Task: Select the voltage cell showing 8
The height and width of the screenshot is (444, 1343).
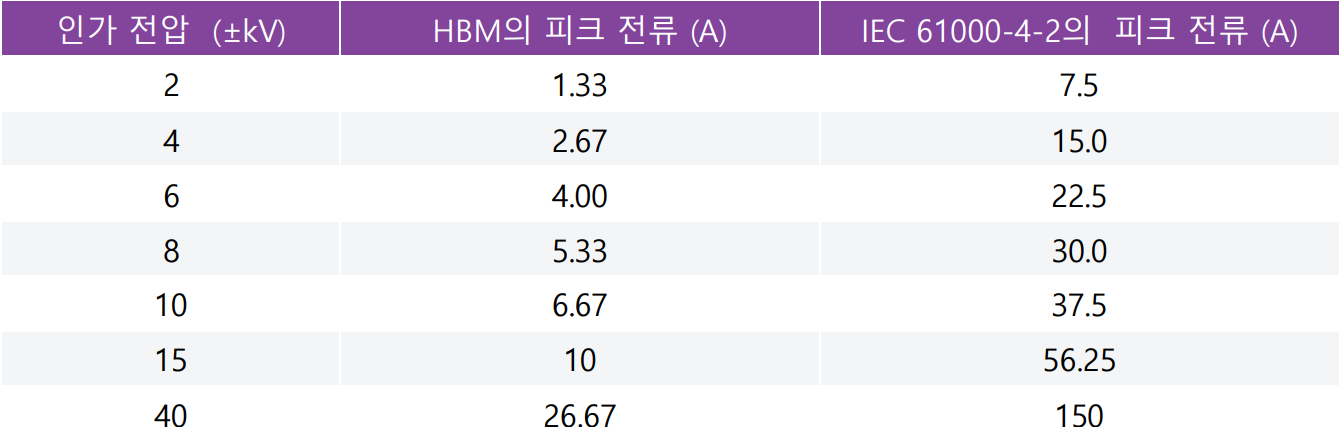Action: click(x=171, y=251)
